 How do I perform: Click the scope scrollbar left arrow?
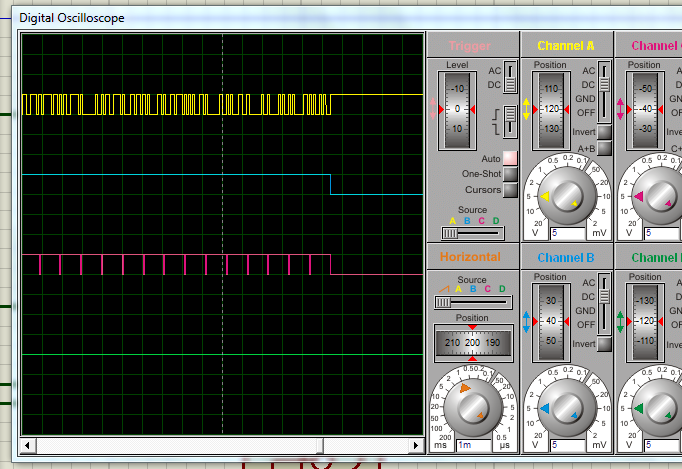(28, 445)
